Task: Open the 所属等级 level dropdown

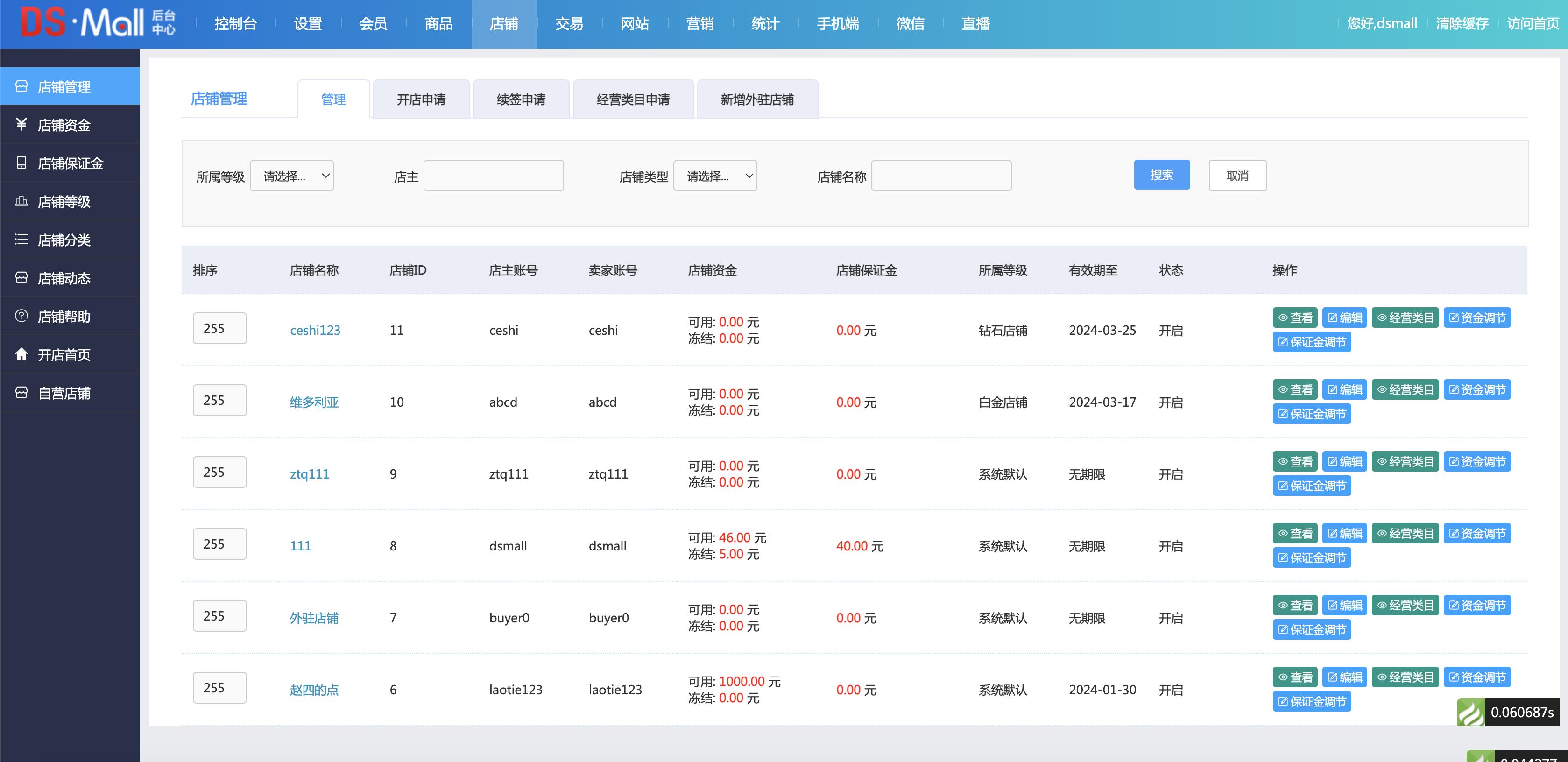Action: coord(291,175)
